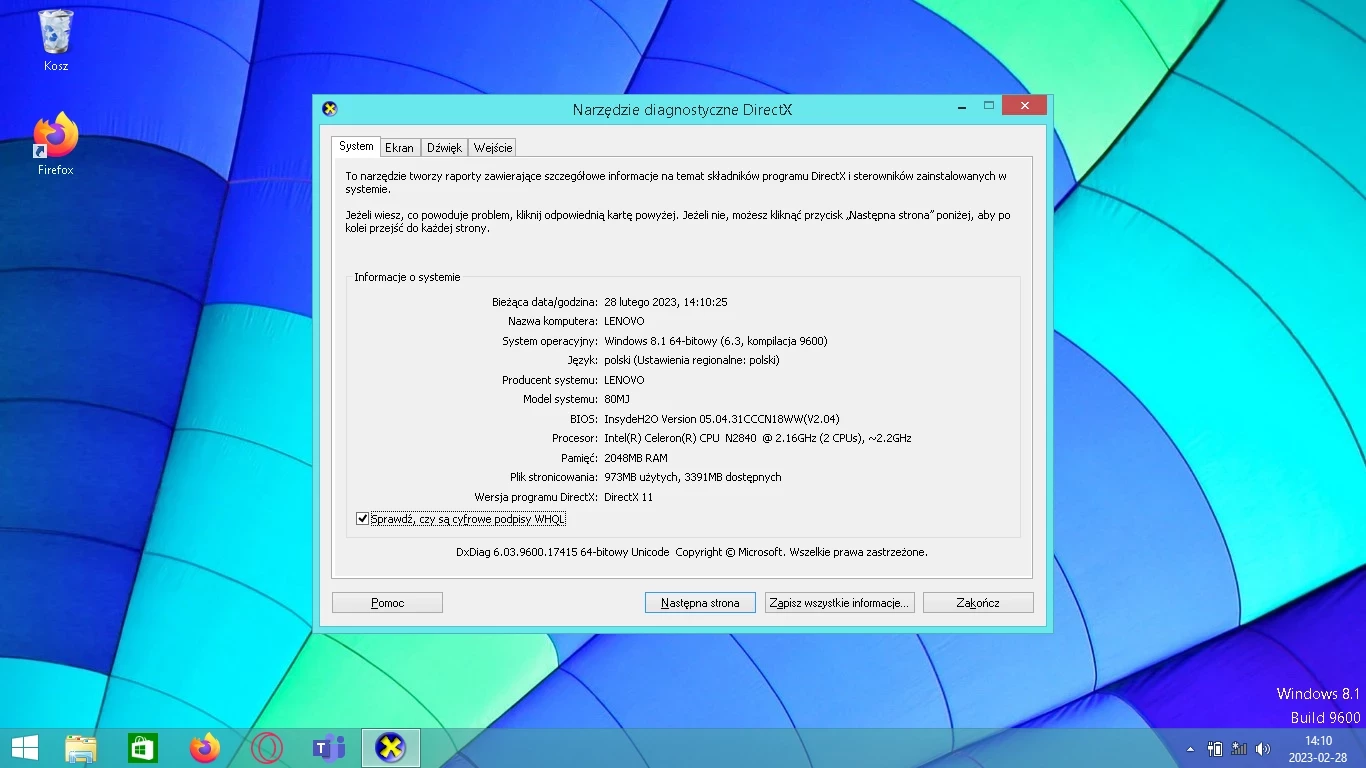Viewport: 1366px width, 768px height.
Task: Click Windows 8.1 64-bitowy OS value
Action: click(x=716, y=341)
